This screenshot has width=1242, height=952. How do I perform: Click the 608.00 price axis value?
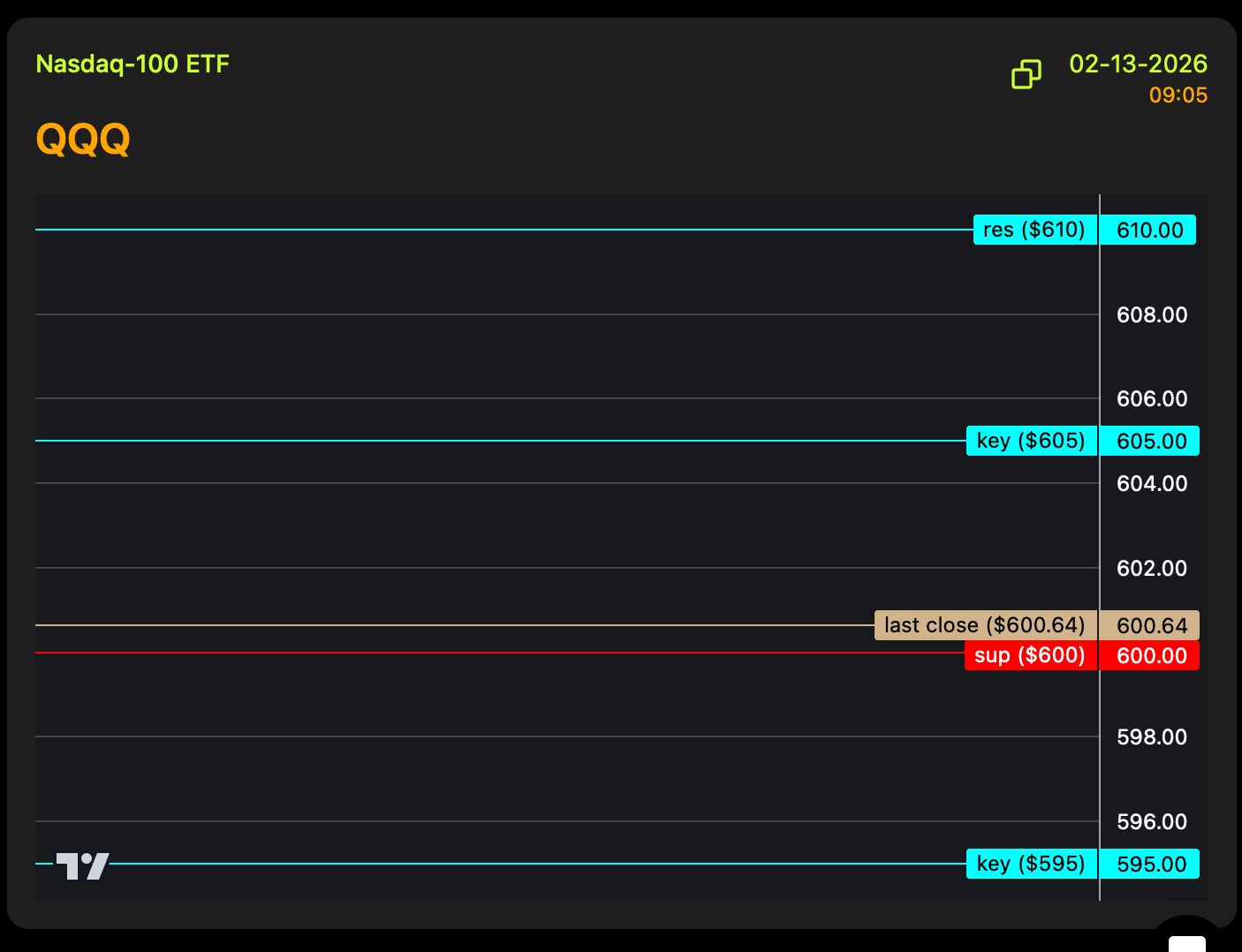[x=1152, y=314]
